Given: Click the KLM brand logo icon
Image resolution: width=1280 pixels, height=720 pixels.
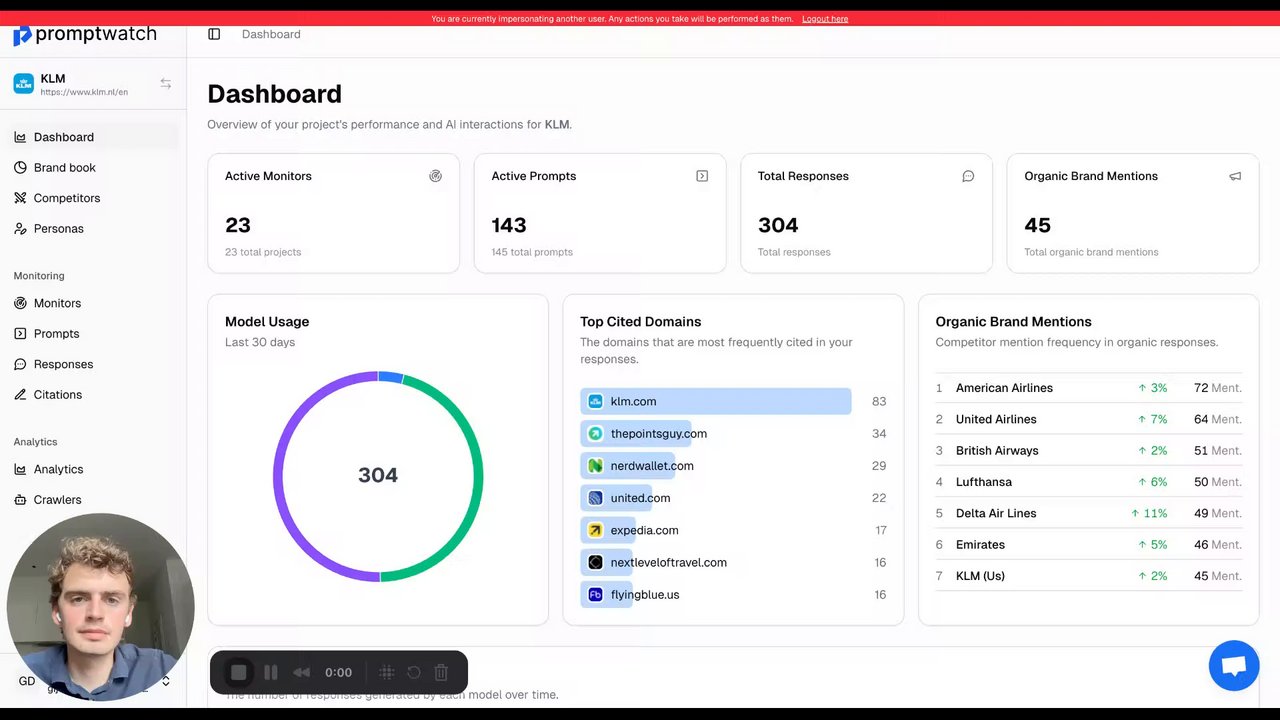Looking at the screenshot, I should click(x=23, y=84).
